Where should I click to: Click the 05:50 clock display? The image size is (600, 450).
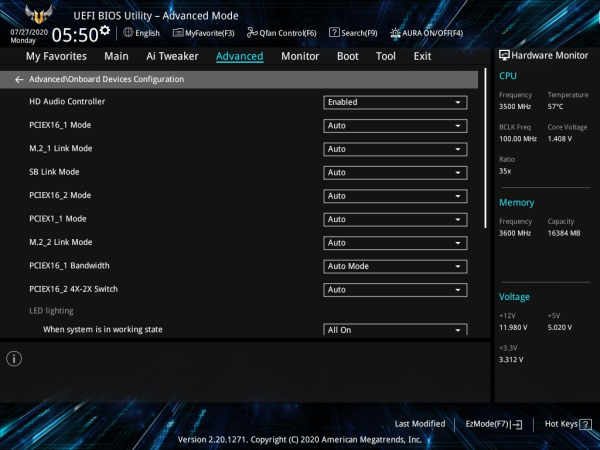point(75,35)
